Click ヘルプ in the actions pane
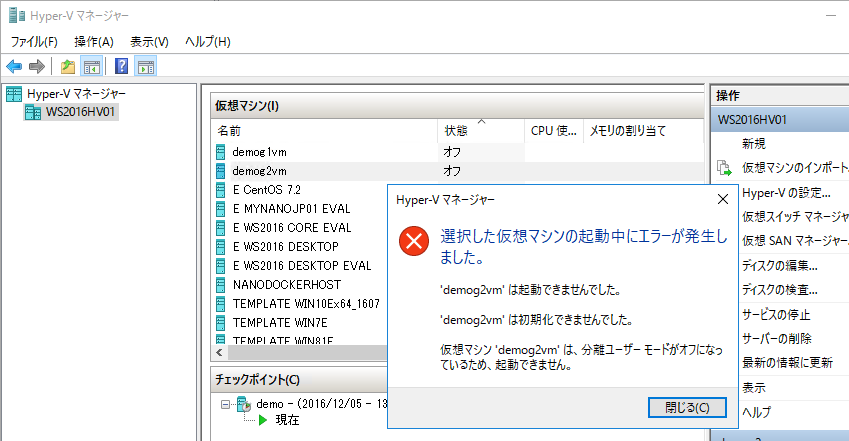Viewport: 849px width, 441px height. pyautogui.click(x=756, y=412)
